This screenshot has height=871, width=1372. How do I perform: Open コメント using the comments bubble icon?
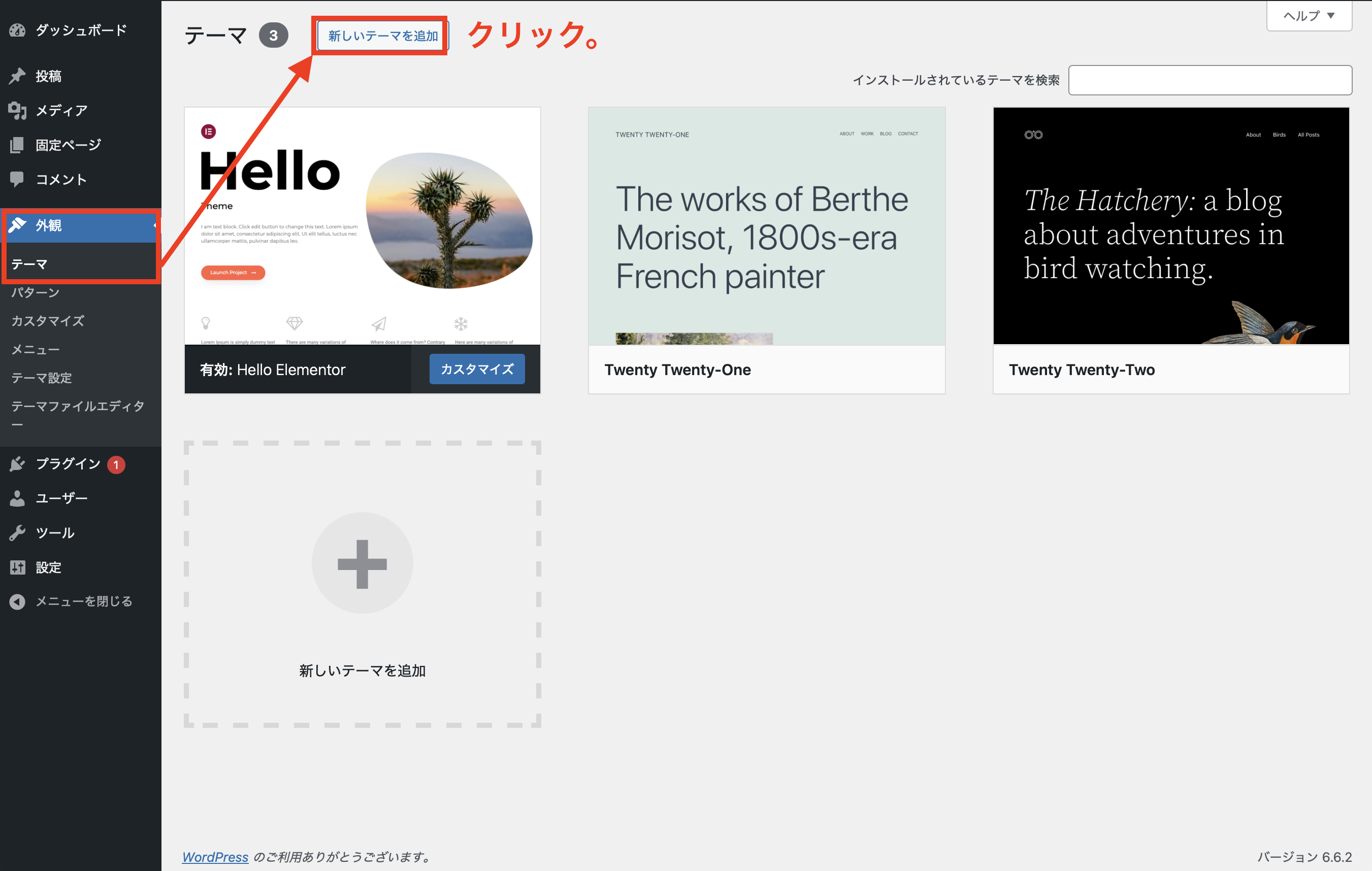coord(18,180)
